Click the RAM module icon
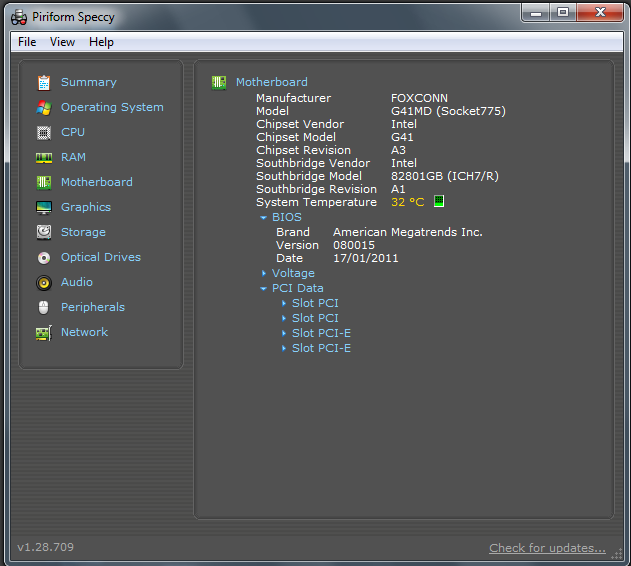 (x=44, y=158)
